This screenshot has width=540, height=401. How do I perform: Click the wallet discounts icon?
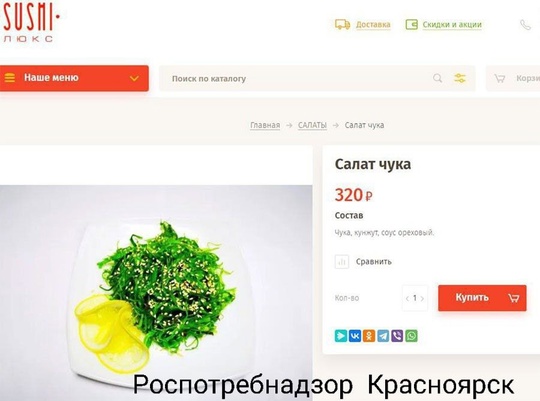[412, 24]
